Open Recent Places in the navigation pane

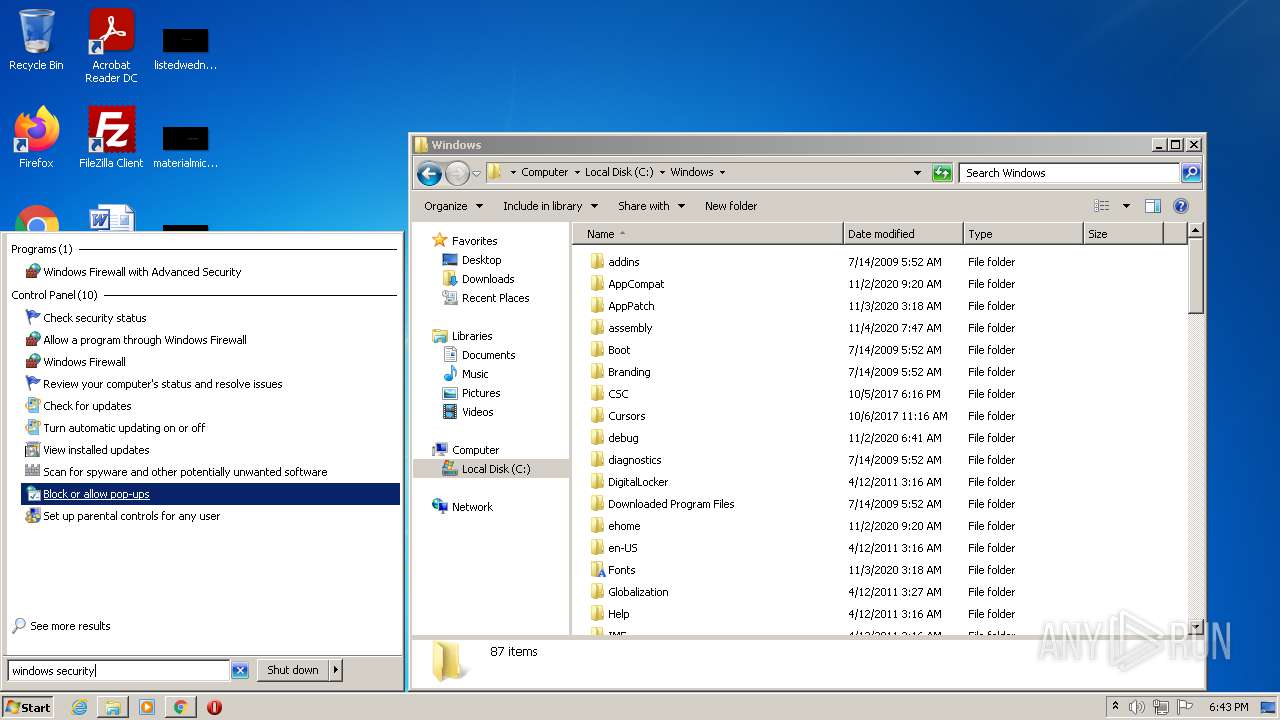click(x=495, y=298)
